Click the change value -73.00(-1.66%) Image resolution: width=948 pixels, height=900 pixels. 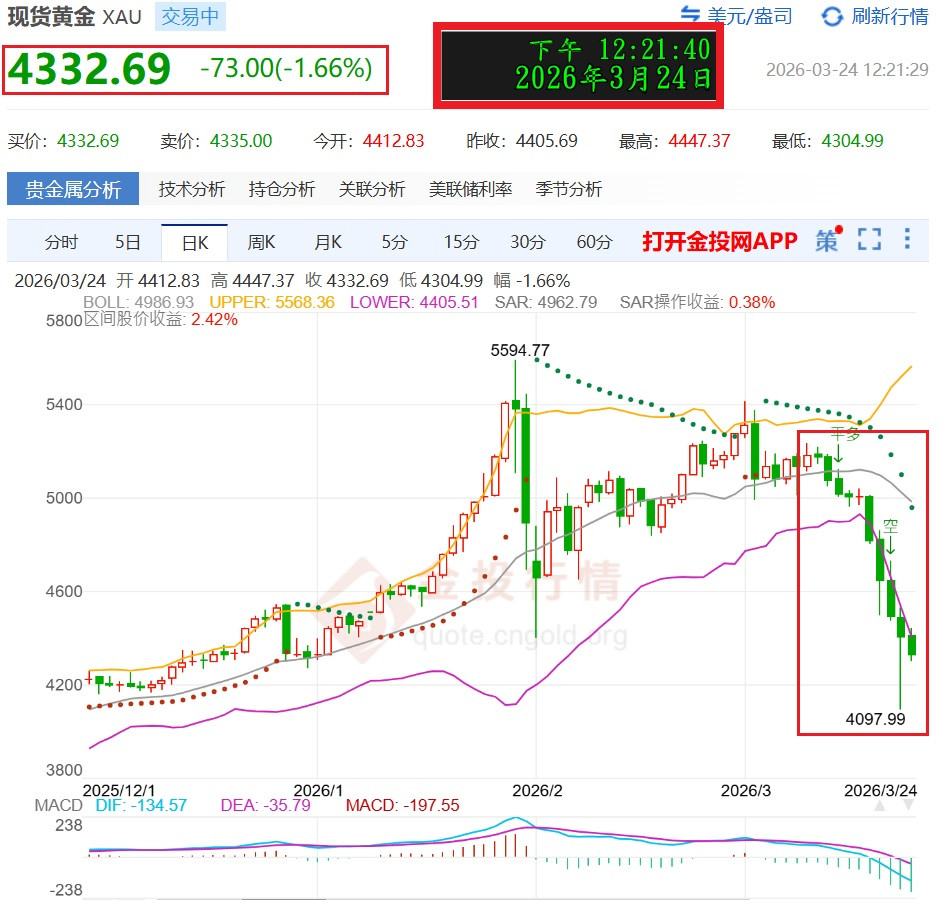point(286,68)
